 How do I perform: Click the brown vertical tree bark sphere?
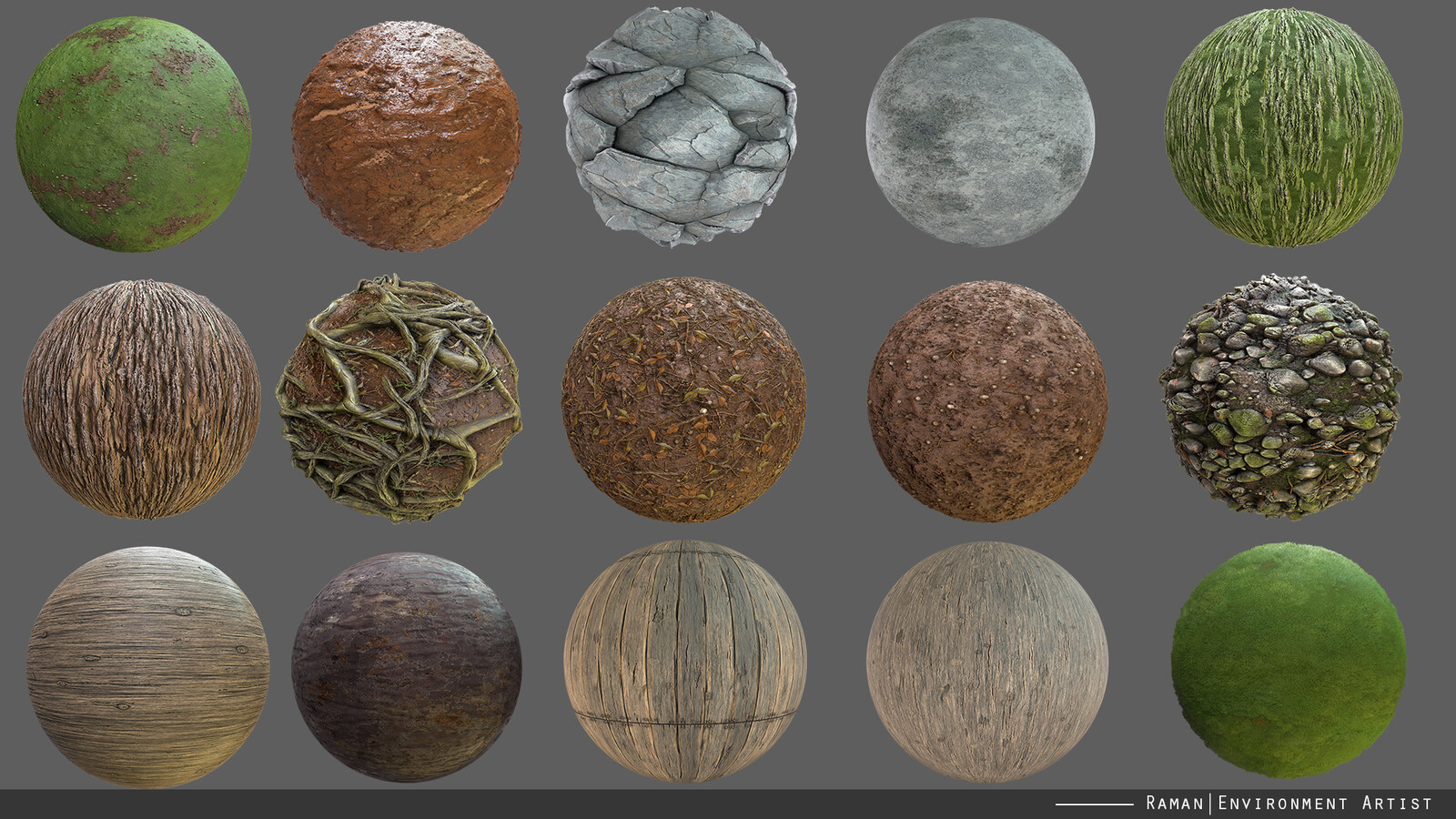pos(141,399)
